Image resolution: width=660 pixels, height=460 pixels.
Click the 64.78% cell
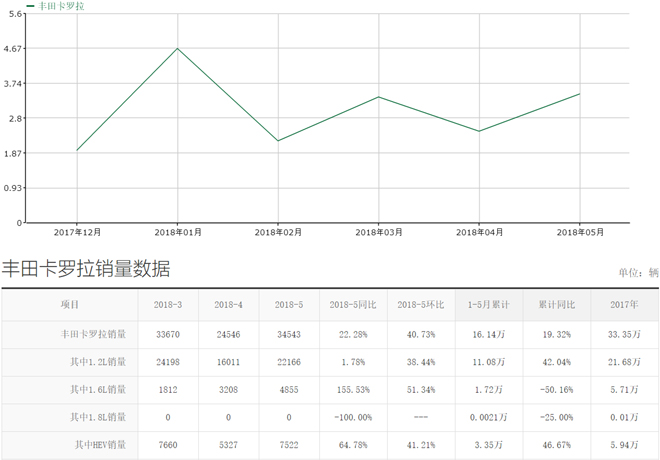(353, 445)
